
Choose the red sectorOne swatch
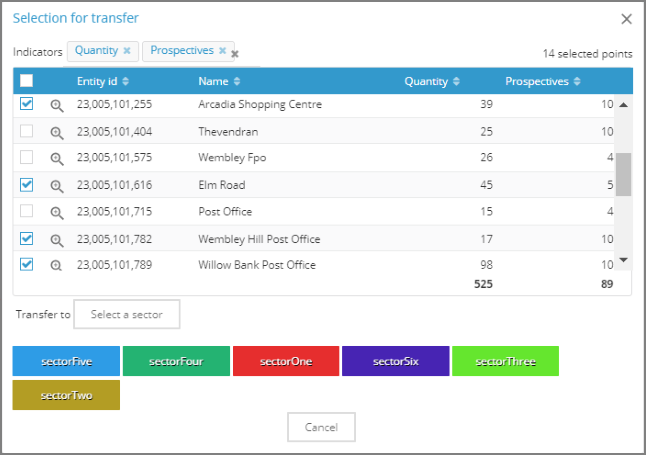click(x=285, y=361)
